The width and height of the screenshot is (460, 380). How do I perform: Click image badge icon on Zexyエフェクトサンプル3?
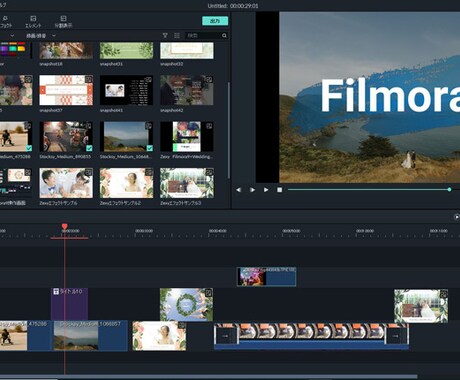[x=209, y=172]
